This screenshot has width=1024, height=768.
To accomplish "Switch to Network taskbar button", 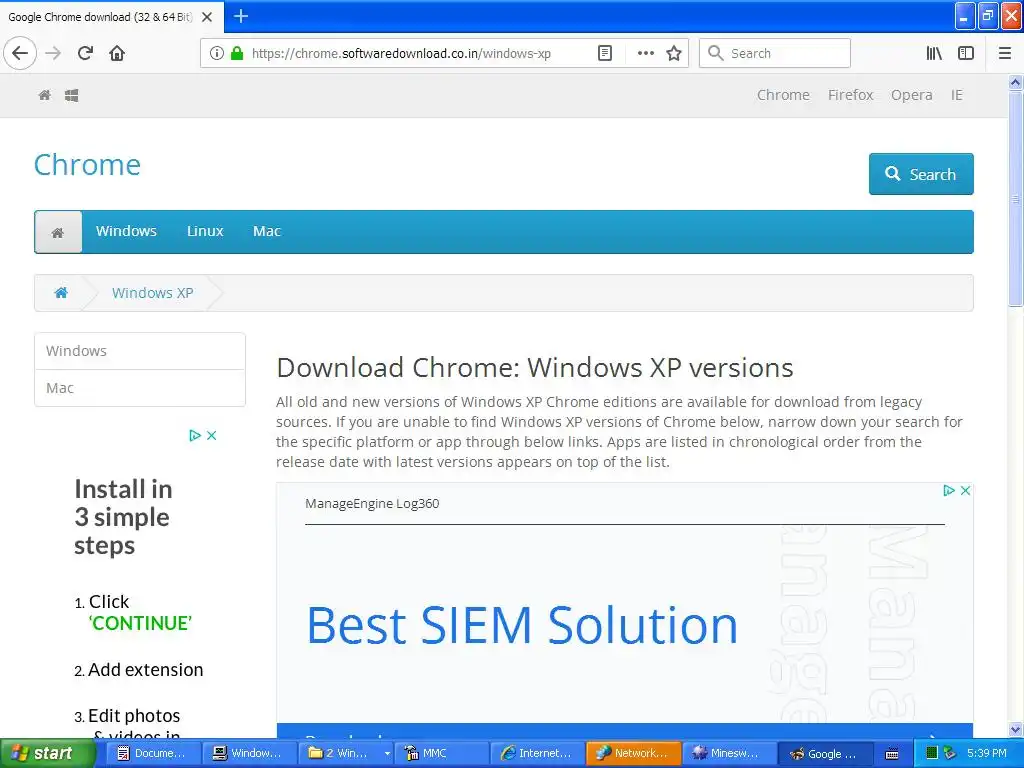I will click(x=633, y=754).
